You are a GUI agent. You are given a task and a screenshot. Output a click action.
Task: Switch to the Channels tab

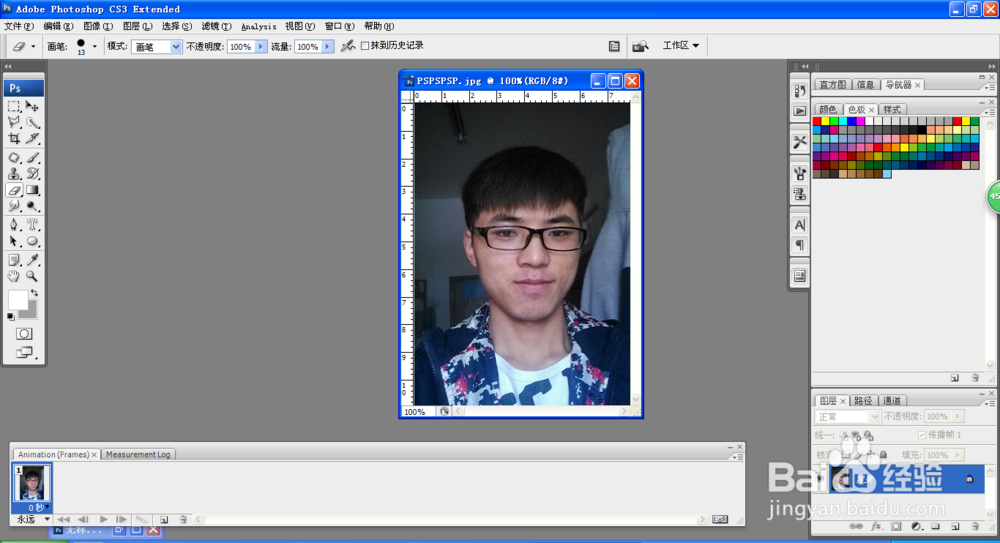[892, 401]
